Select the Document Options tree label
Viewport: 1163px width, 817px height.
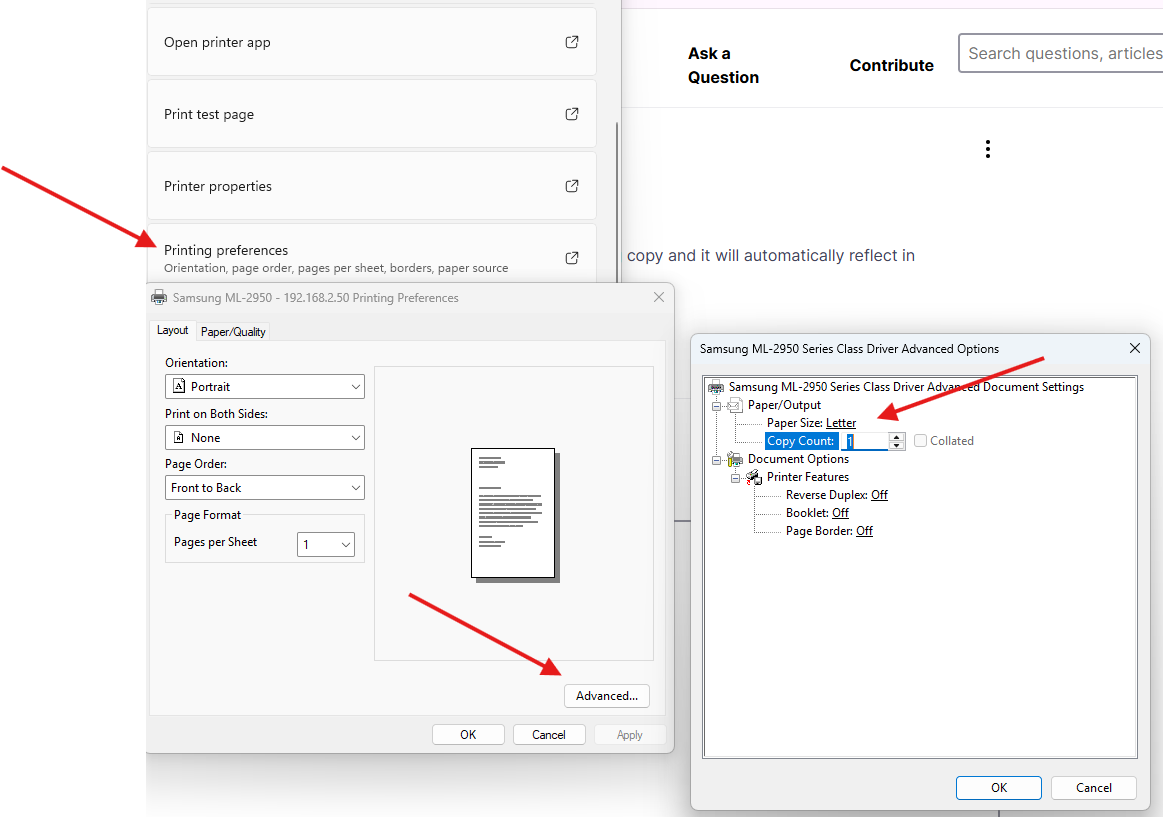(798, 459)
